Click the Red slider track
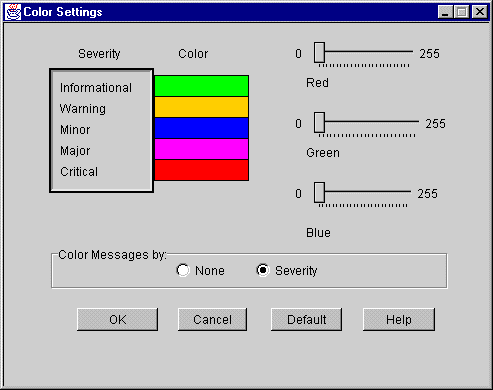 369,52
